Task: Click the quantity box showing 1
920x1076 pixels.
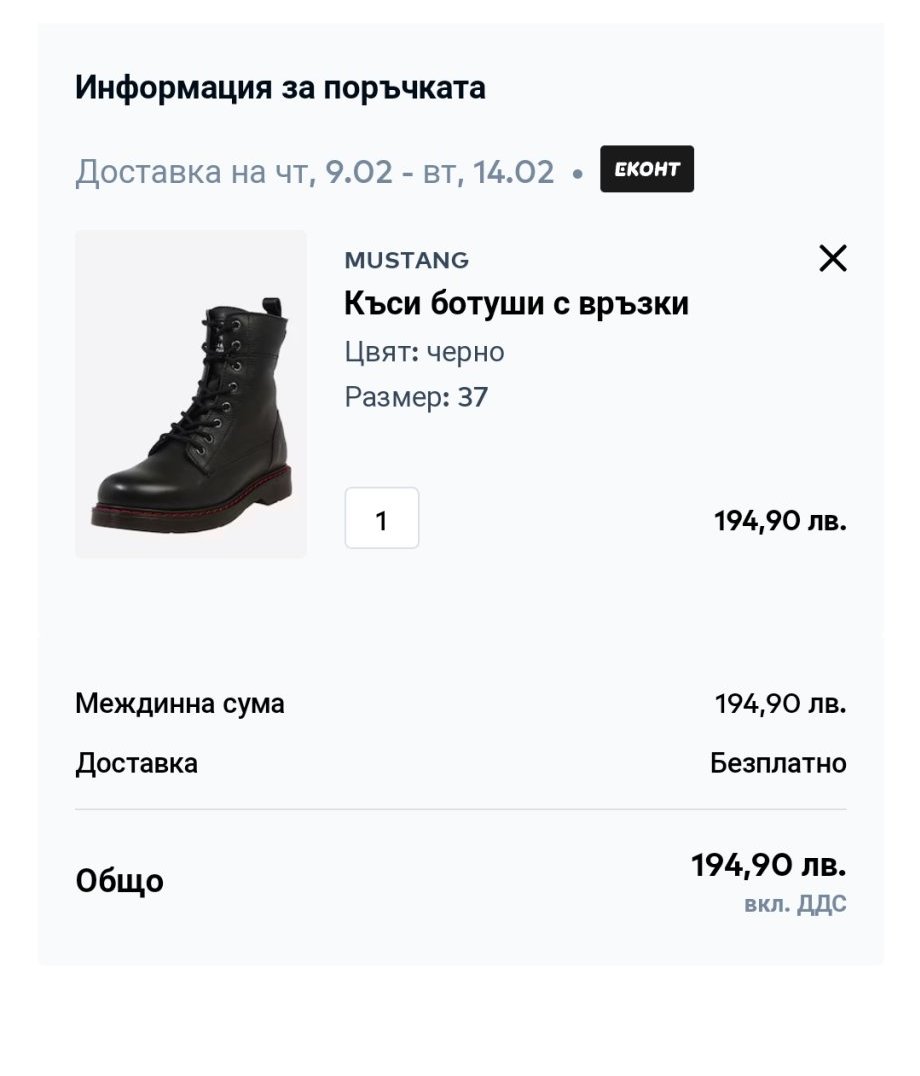Action: pyautogui.click(x=381, y=518)
